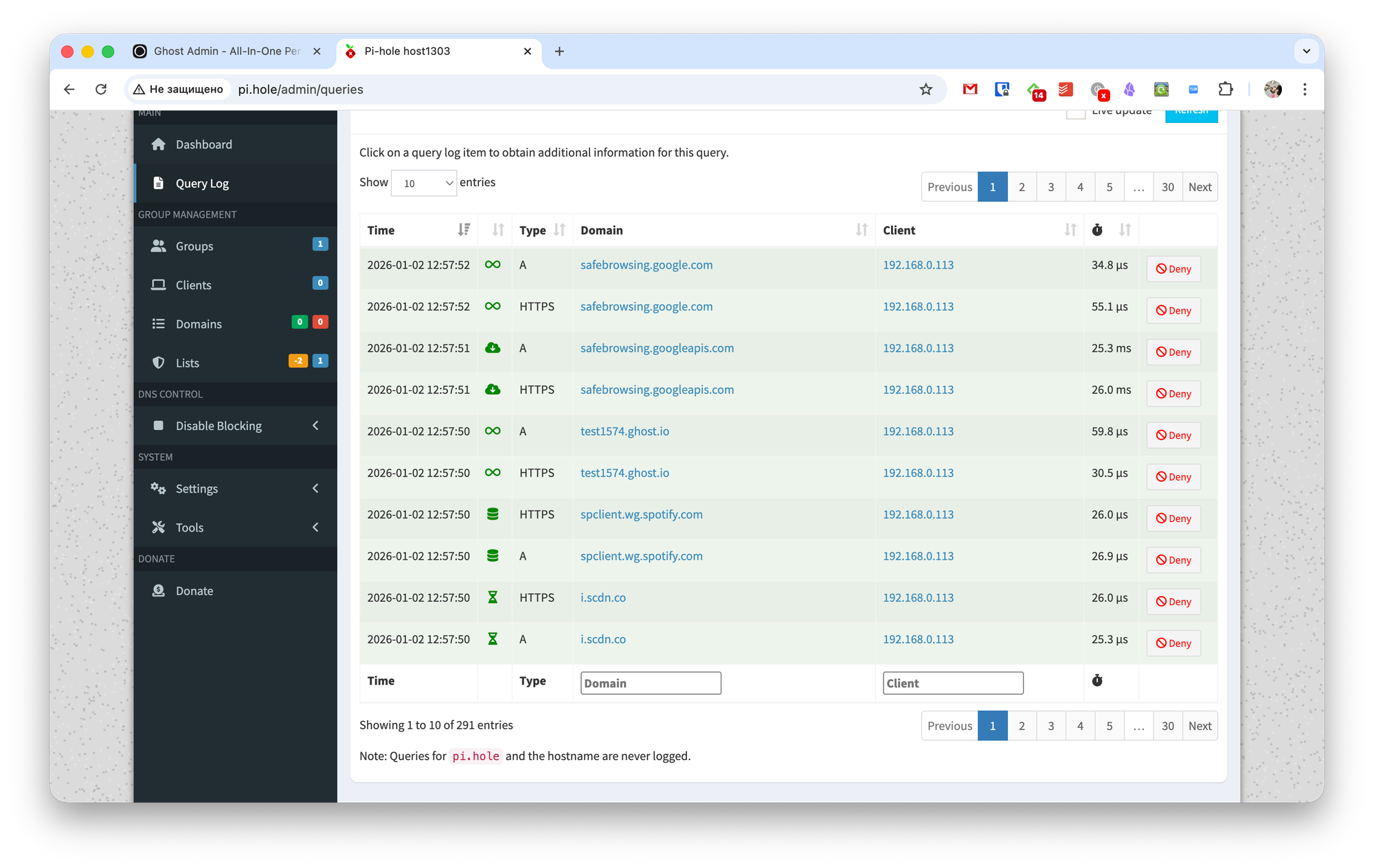This screenshot has height=868, width=1374.
Task: Click the Domain filter input field
Action: coord(651,683)
